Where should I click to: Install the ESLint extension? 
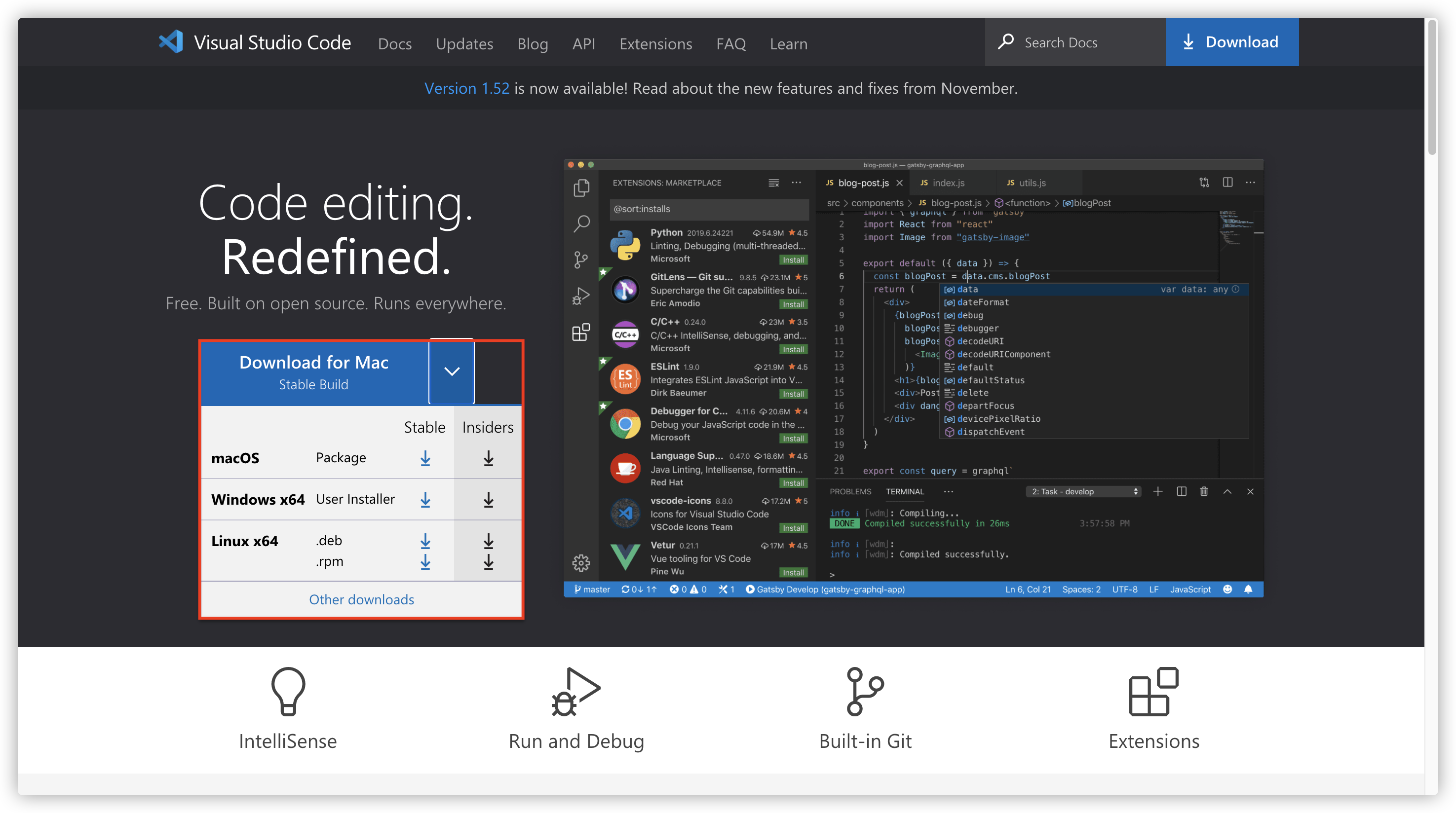(793, 394)
